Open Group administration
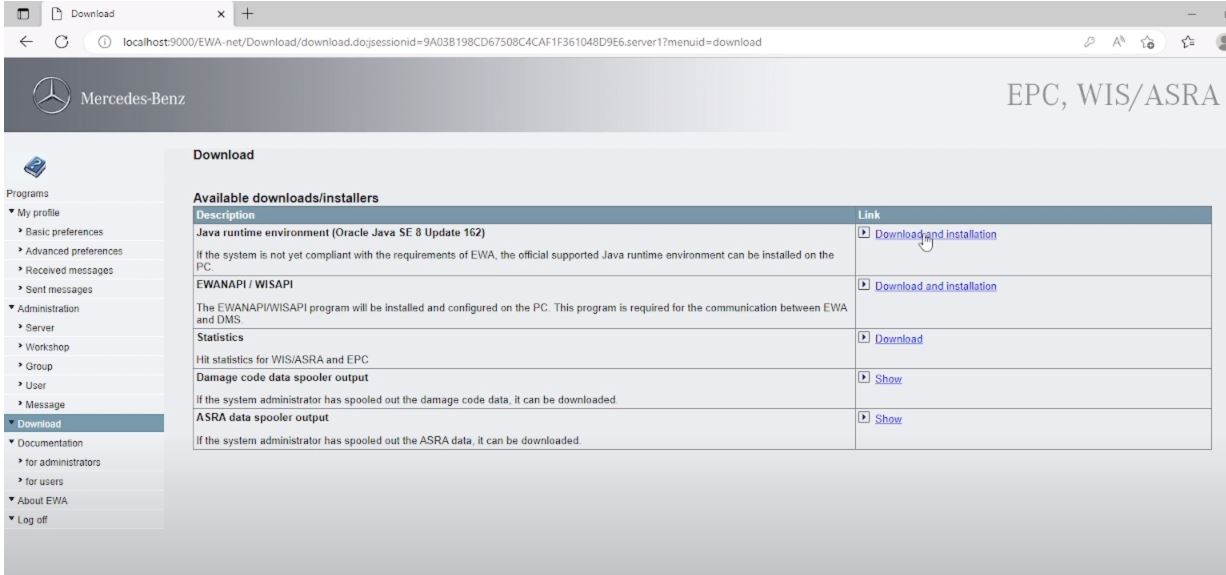 pos(41,366)
